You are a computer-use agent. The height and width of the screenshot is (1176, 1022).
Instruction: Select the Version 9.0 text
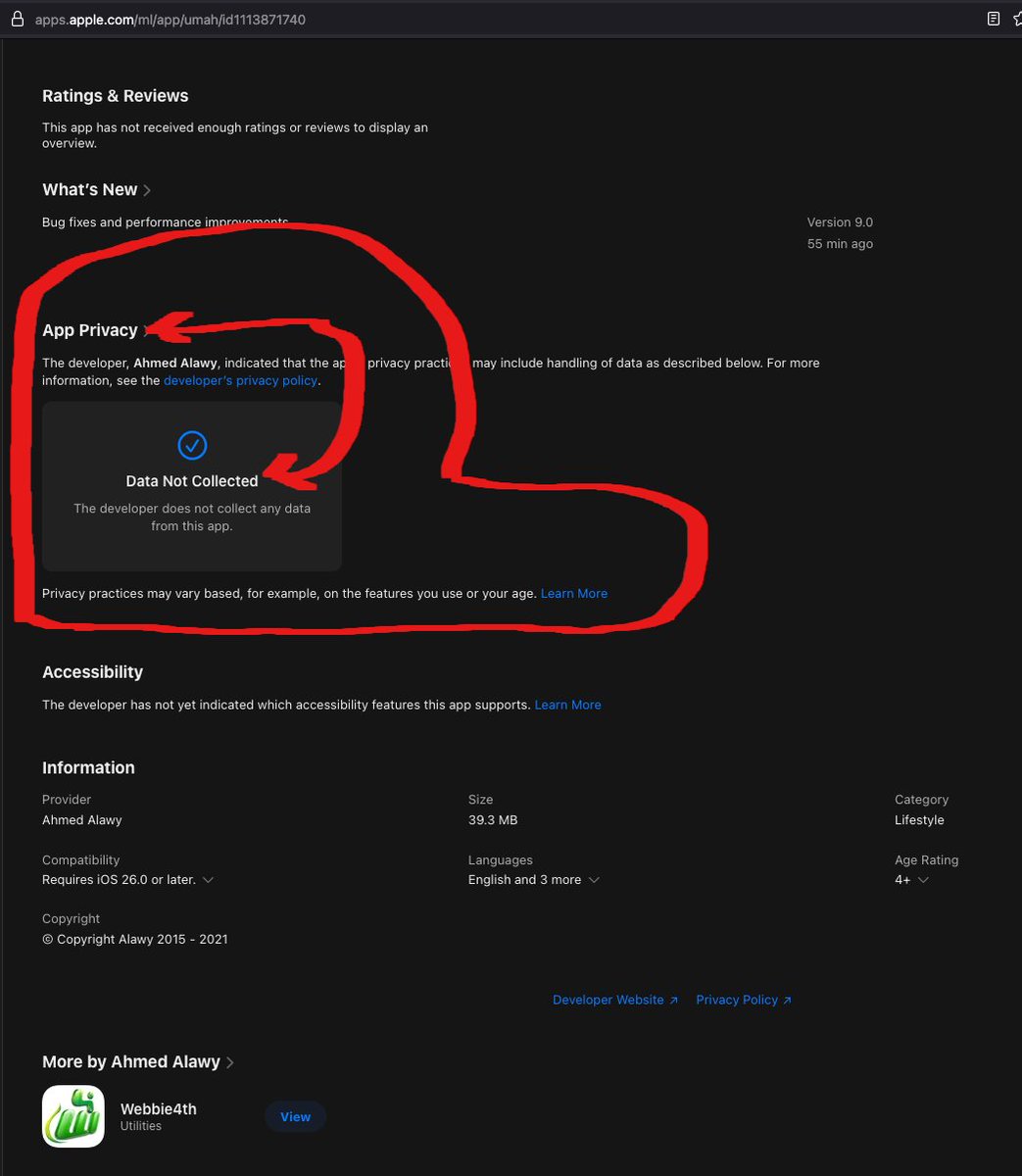click(840, 222)
